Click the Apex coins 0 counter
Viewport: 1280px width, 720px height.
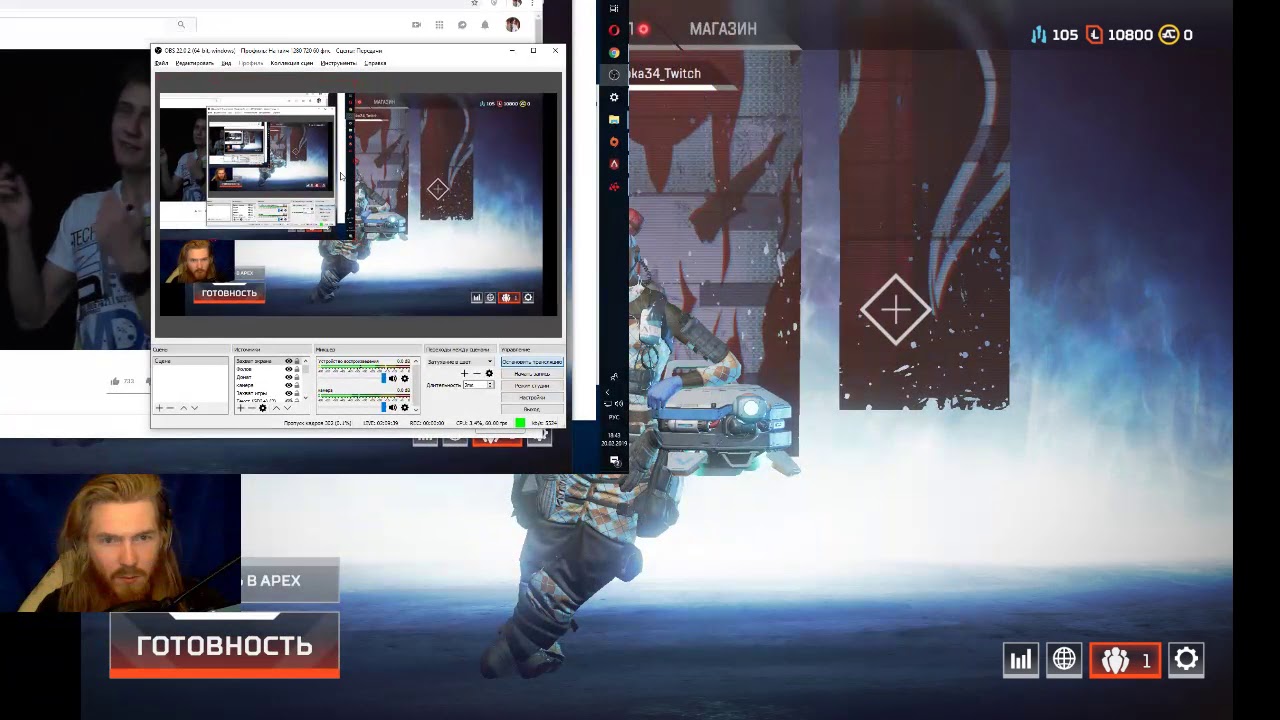pyautogui.click(x=1176, y=34)
